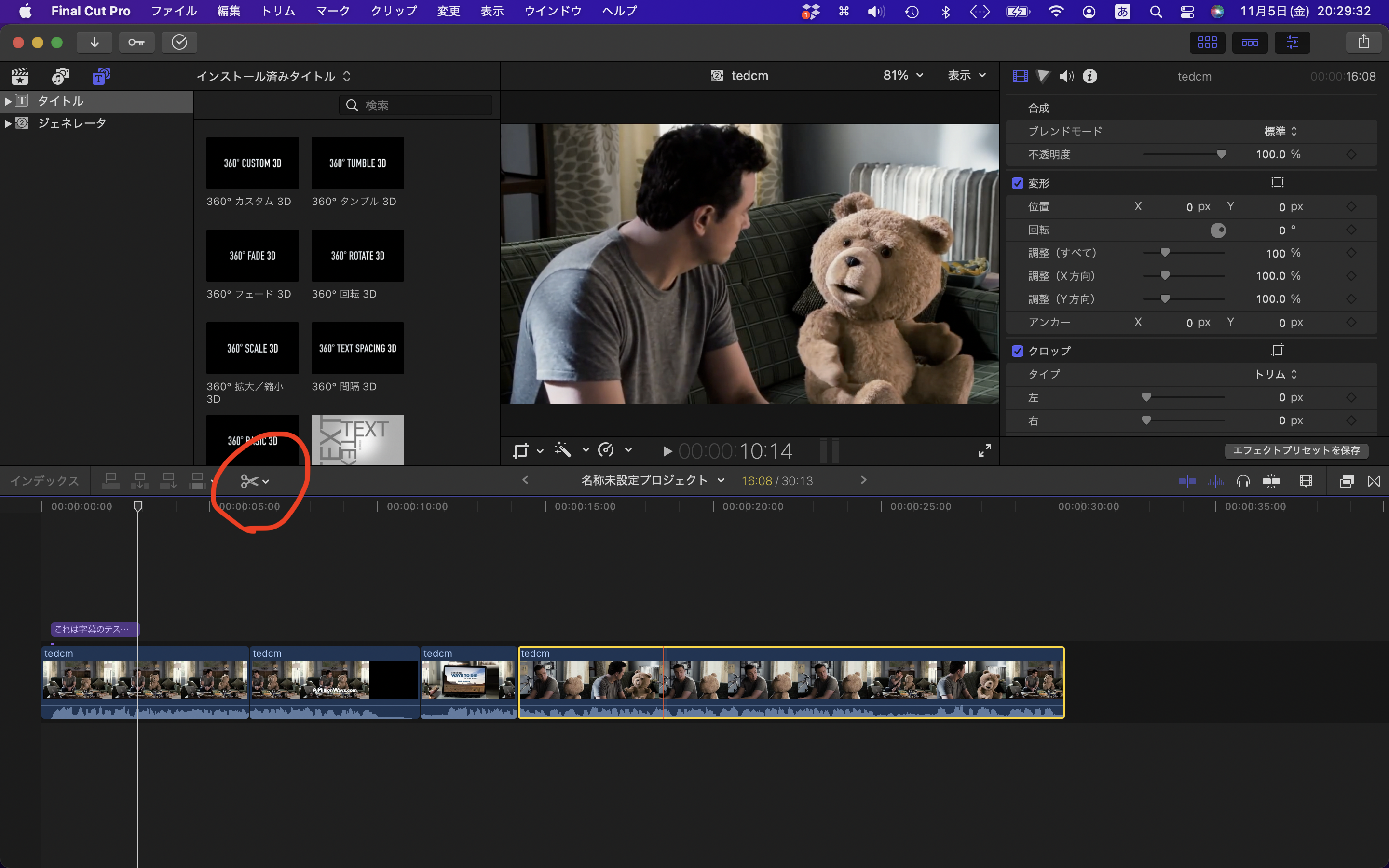Click the share export icon

pyautogui.click(x=1363, y=42)
